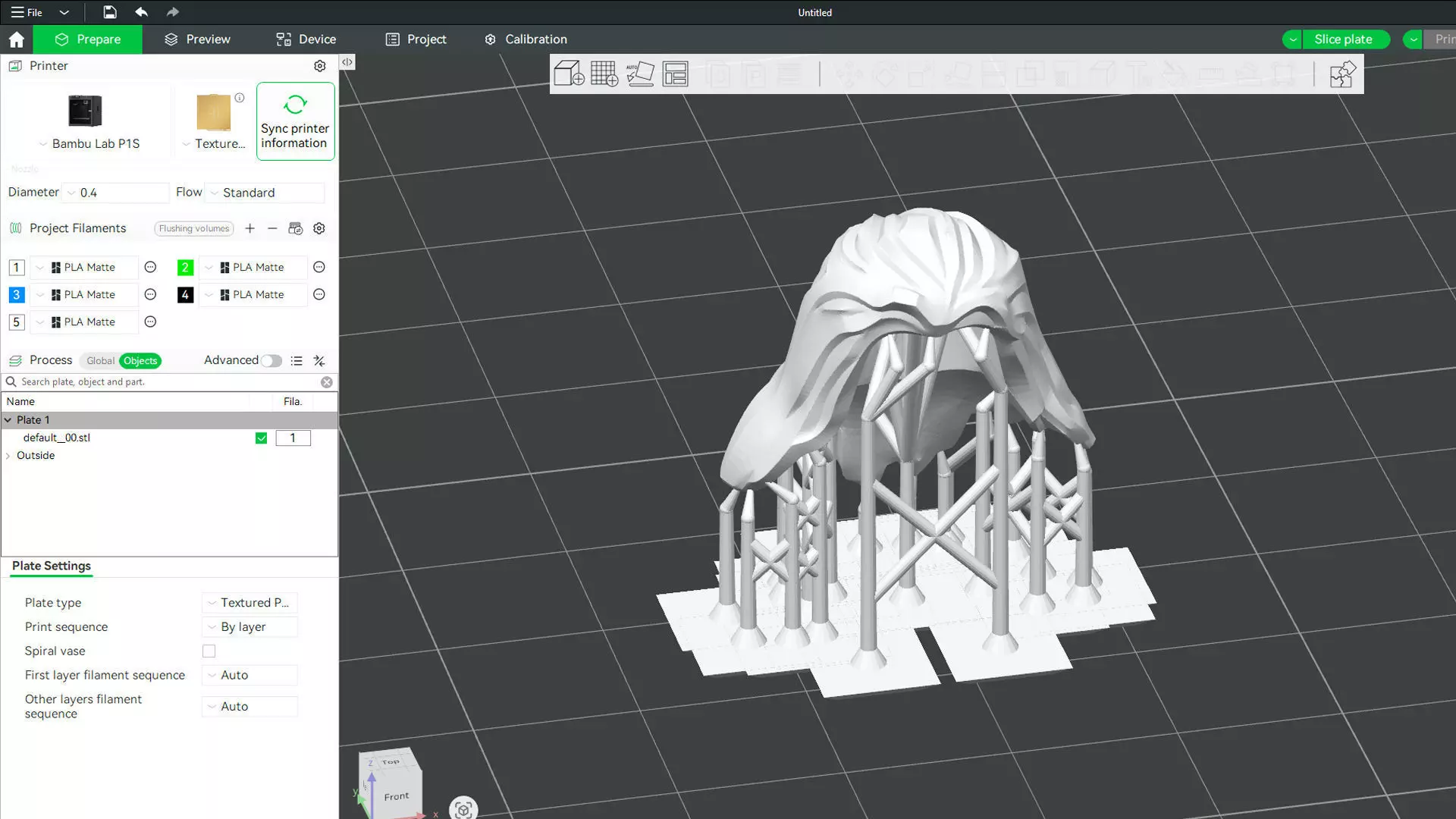The height and width of the screenshot is (819, 1456).
Task: Click the Add plate grid icon
Action: tap(604, 74)
